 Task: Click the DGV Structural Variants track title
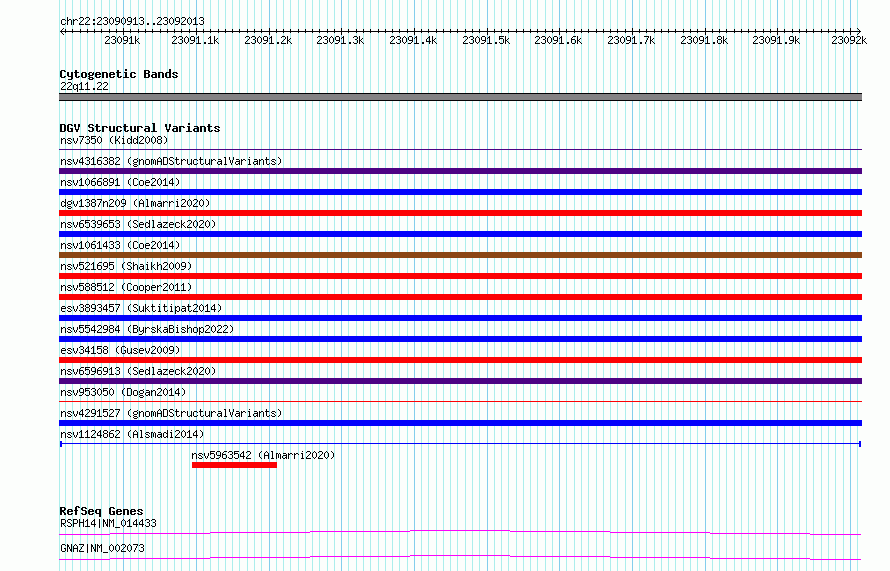click(140, 128)
